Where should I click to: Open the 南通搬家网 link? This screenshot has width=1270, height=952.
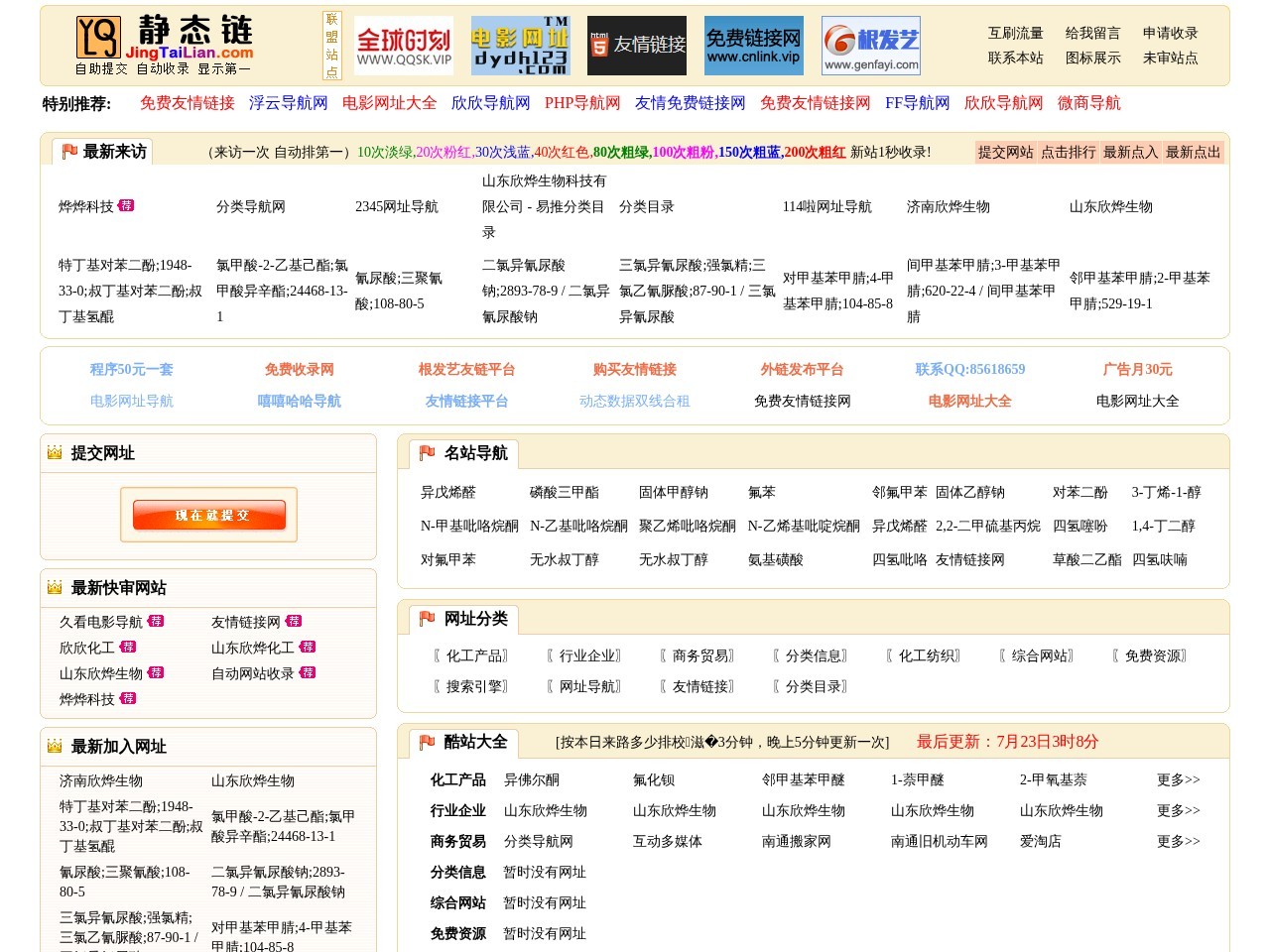tap(797, 841)
